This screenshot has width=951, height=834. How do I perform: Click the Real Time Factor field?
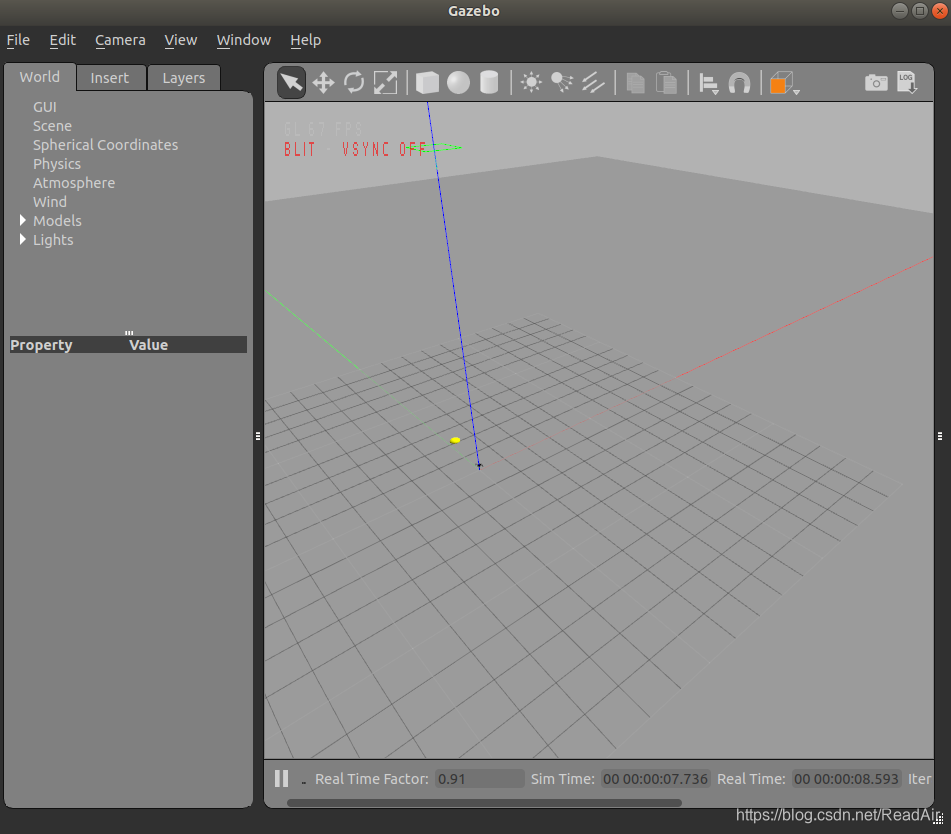pos(480,778)
